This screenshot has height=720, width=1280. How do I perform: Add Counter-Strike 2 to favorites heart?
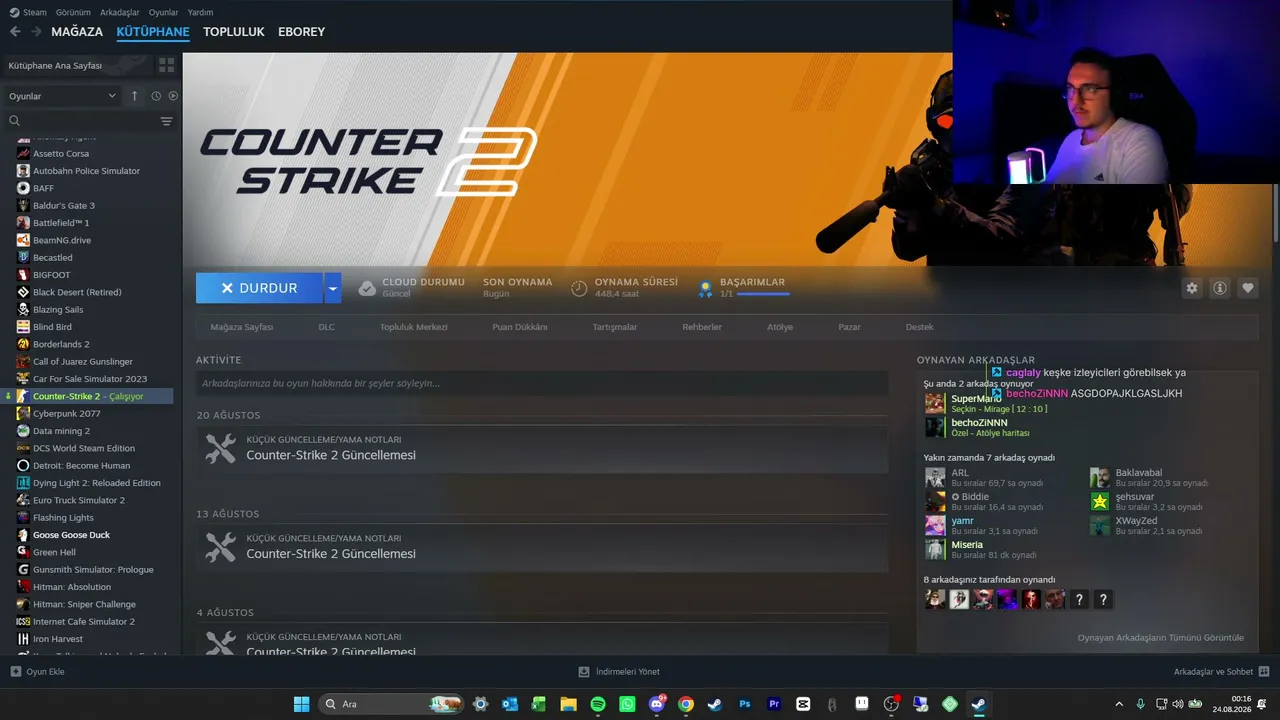[x=1248, y=288]
